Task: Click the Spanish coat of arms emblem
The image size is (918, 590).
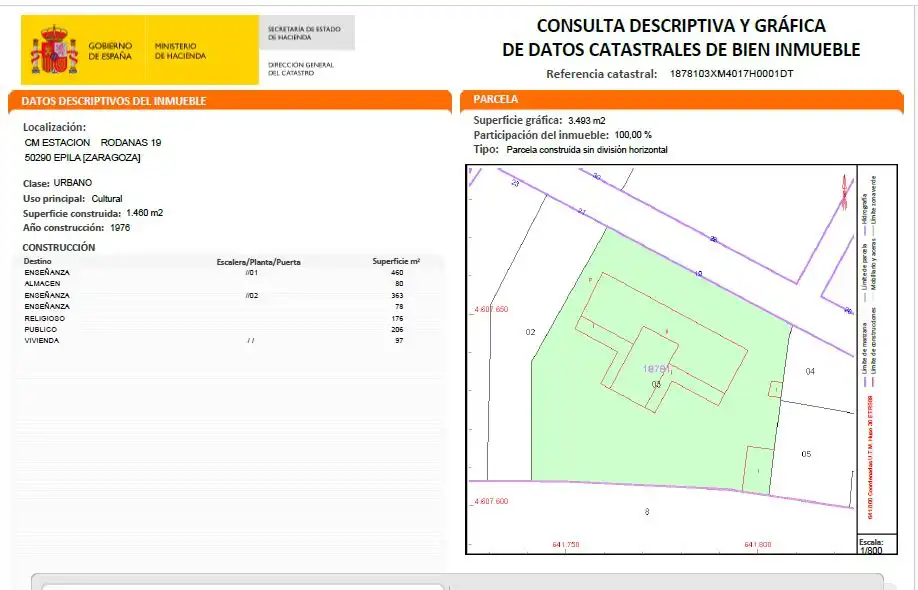Action: pos(54,50)
